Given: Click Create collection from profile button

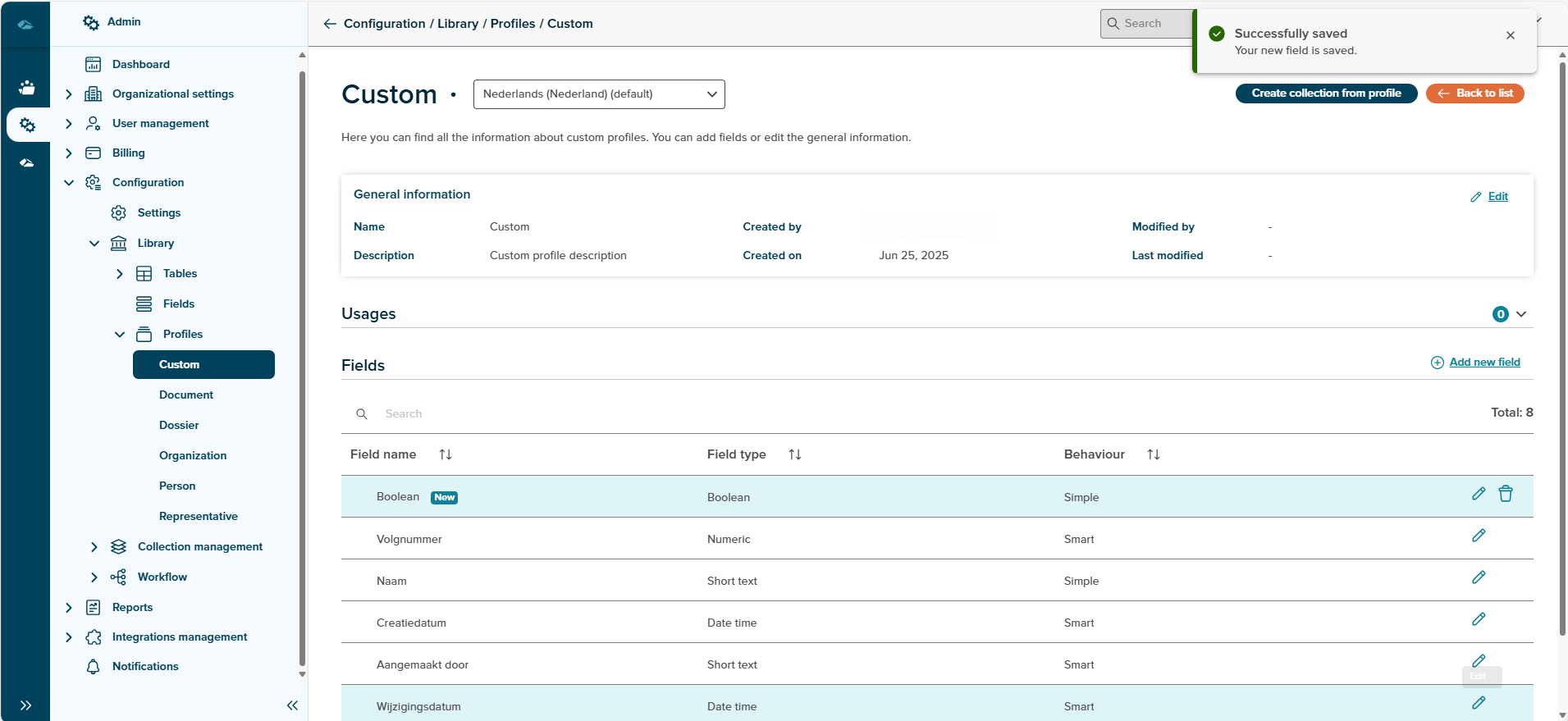Looking at the screenshot, I should point(1325,94).
